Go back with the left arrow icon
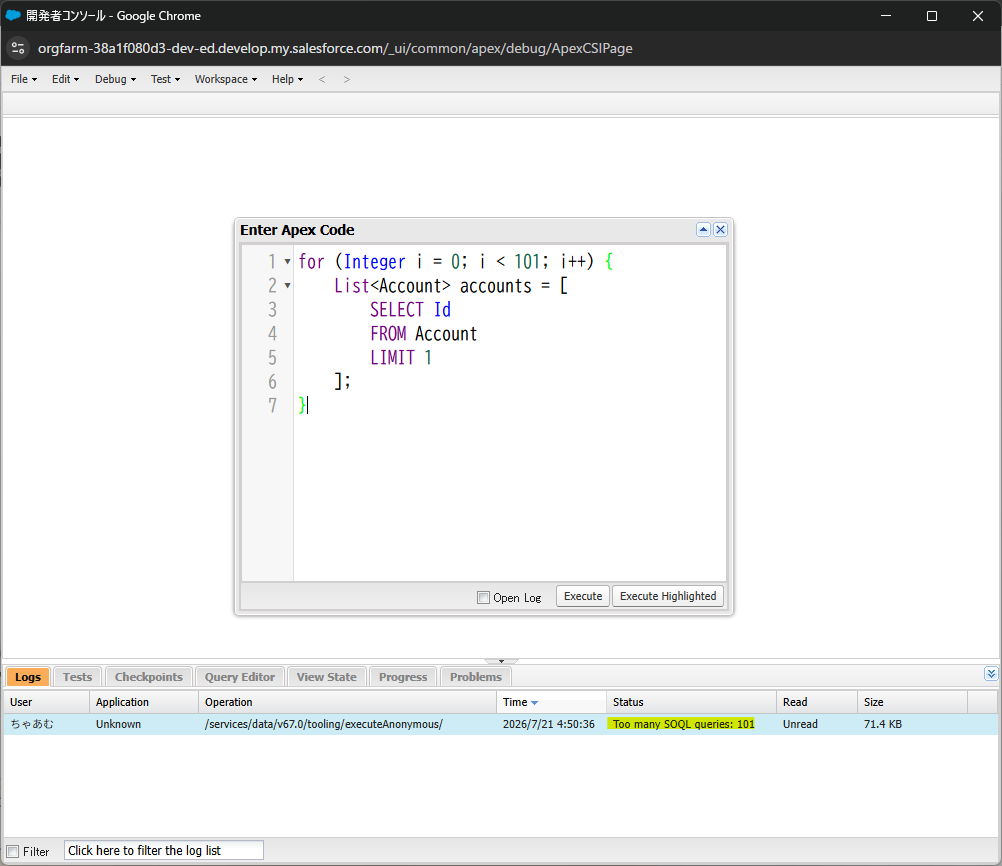1002x866 pixels. pos(322,79)
